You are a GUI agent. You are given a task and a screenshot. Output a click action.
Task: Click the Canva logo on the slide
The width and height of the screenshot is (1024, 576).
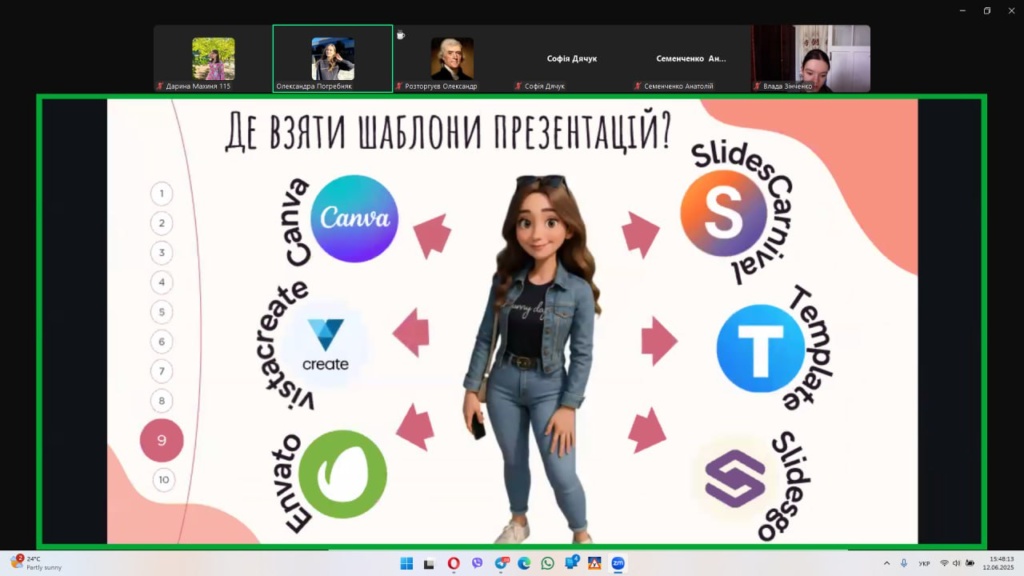(354, 219)
